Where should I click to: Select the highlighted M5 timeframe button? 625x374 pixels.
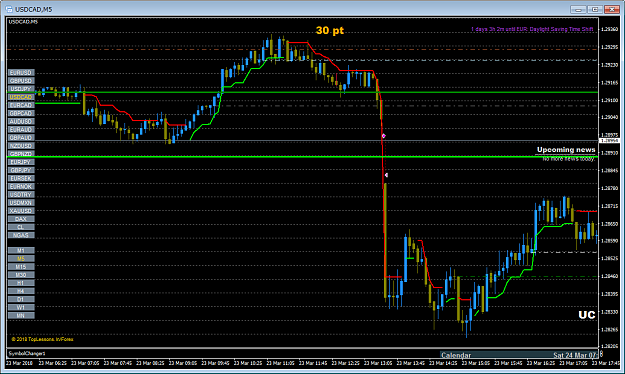click(21, 258)
